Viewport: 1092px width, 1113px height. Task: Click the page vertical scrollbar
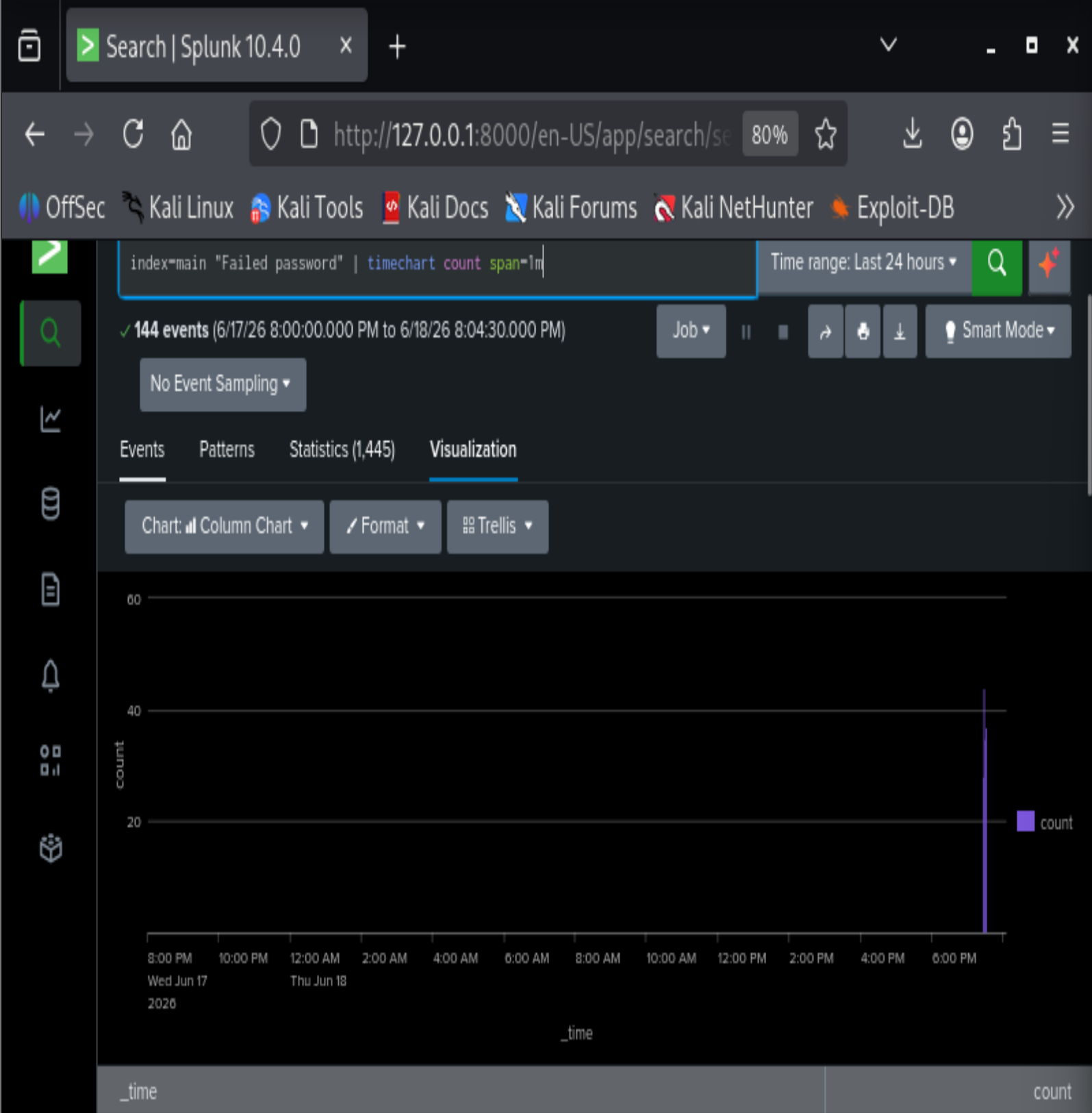pos(1088,394)
